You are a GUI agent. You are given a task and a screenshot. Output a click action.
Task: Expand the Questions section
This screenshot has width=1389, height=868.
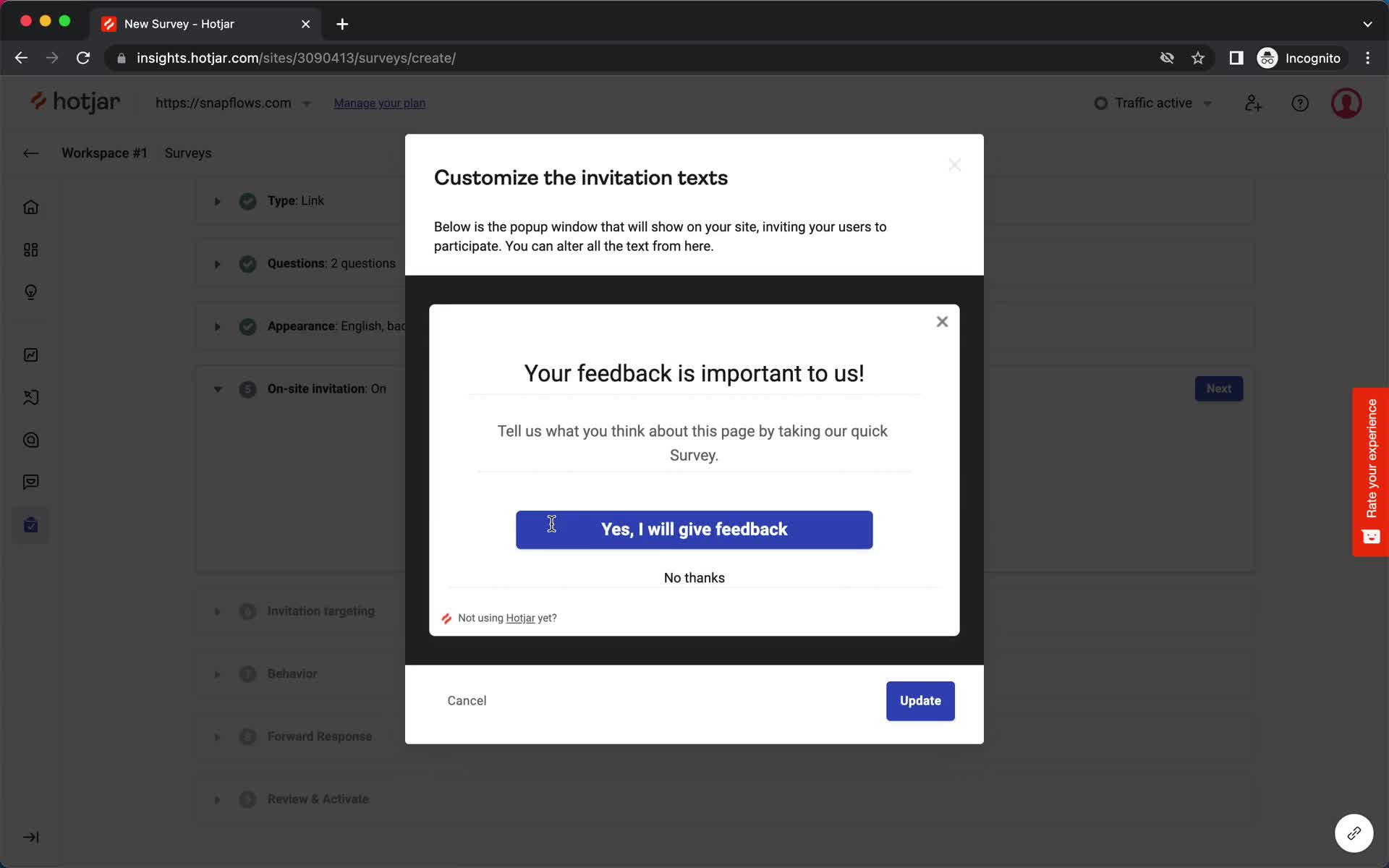coord(217,264)
